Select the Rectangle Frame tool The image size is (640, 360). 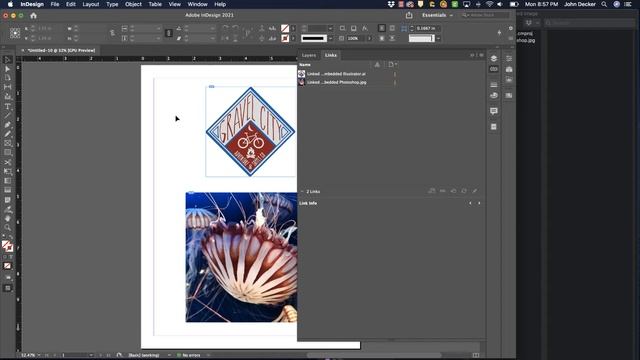coord(7,143)
